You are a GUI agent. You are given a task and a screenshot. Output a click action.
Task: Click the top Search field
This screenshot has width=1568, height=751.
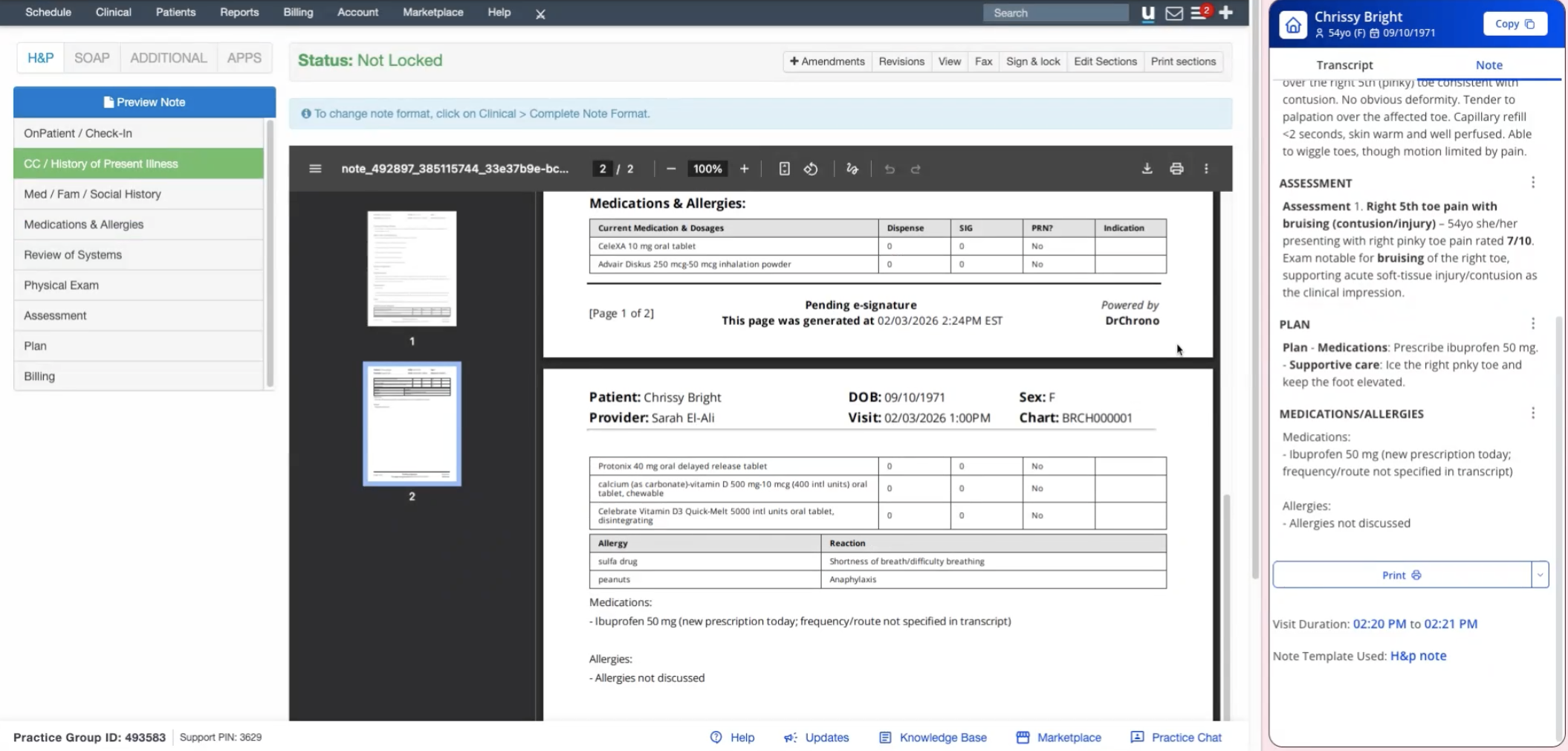click(1055, 13)
